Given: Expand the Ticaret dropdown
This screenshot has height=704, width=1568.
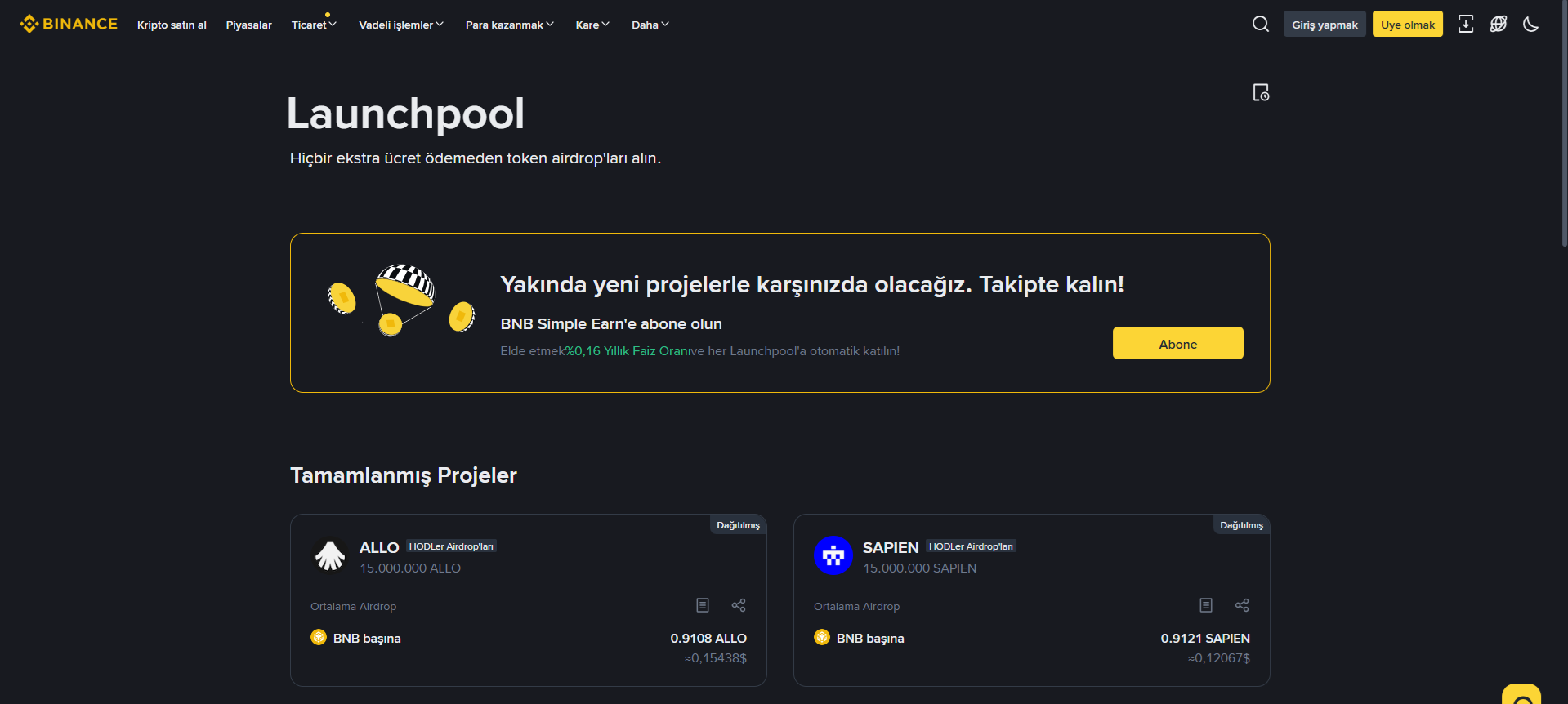Looking at the screenshot, I should (314, 25).
